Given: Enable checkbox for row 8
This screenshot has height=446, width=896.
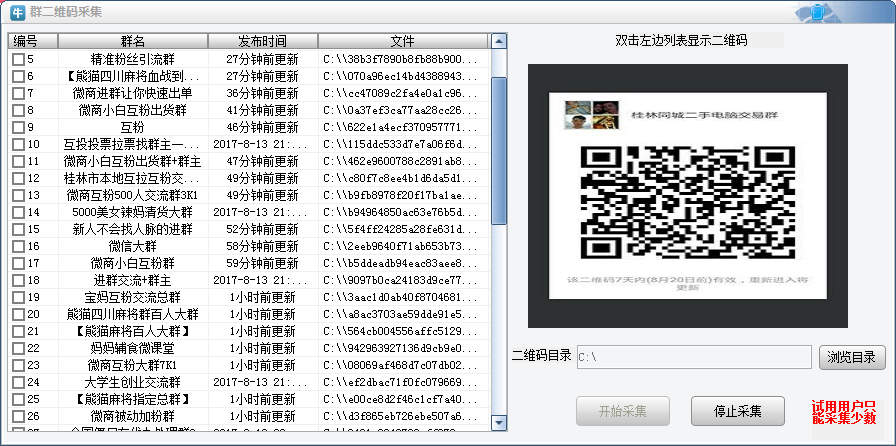Looking at the screenshot, I should 19,110.
